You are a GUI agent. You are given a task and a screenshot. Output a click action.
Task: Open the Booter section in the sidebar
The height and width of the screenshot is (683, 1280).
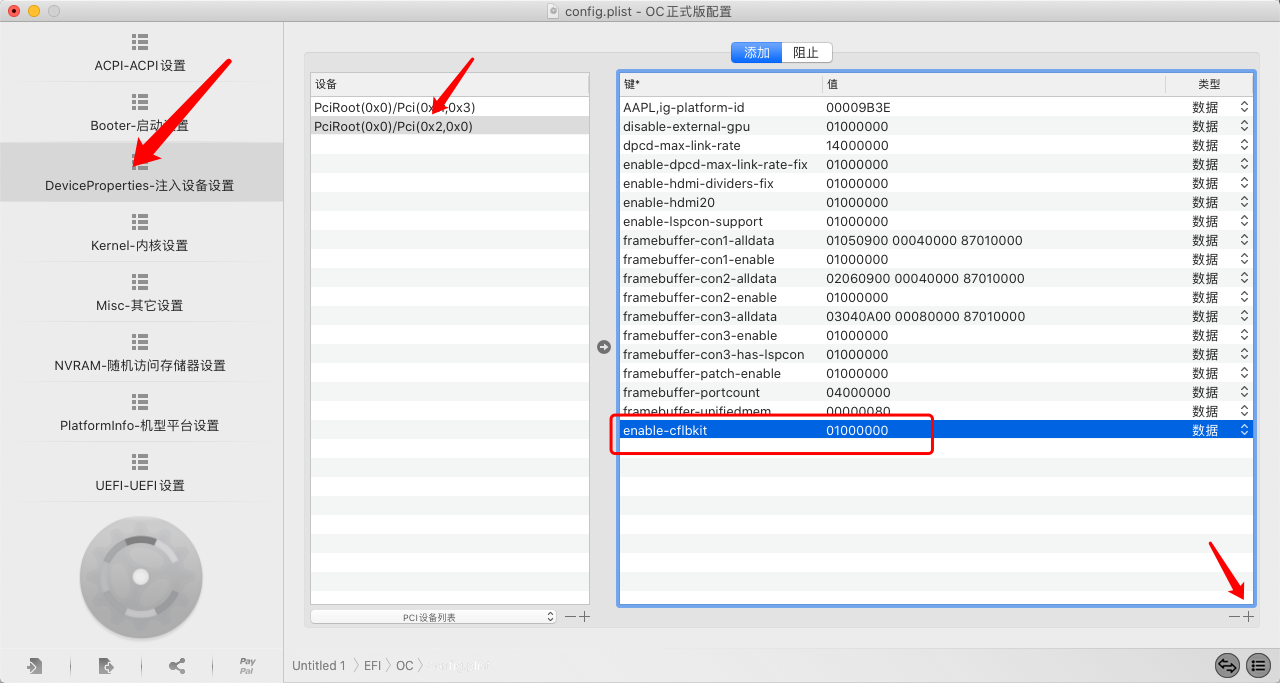(x=140, y=113)
